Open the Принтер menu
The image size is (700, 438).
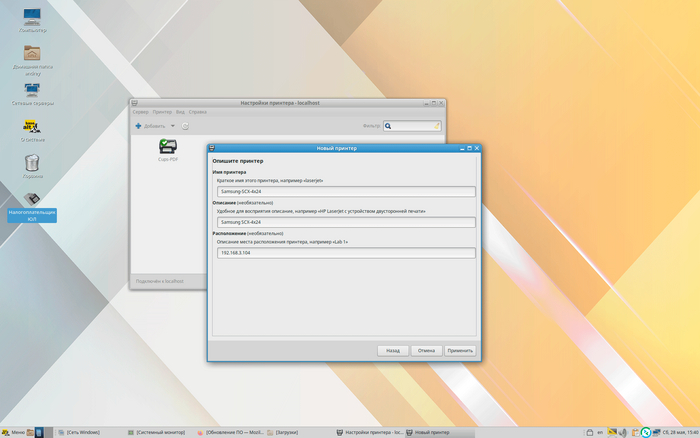[x=162, y=112]
